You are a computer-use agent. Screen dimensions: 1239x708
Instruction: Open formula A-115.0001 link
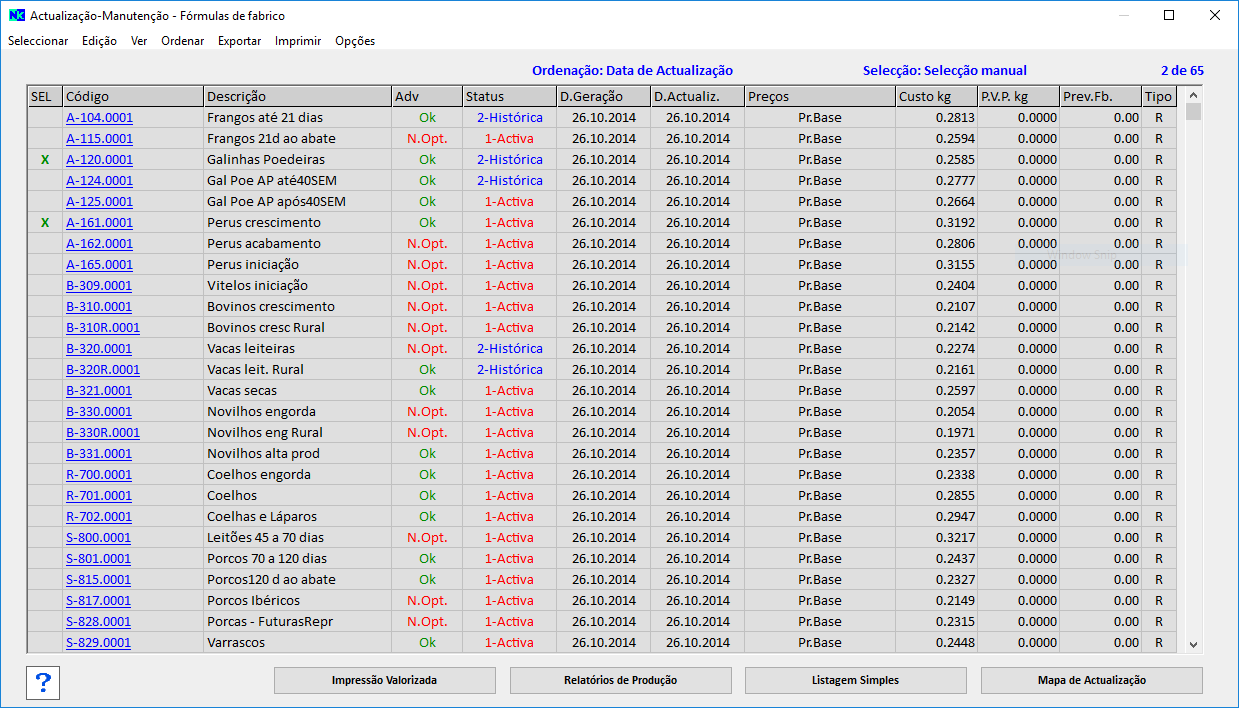click(99, 139)
